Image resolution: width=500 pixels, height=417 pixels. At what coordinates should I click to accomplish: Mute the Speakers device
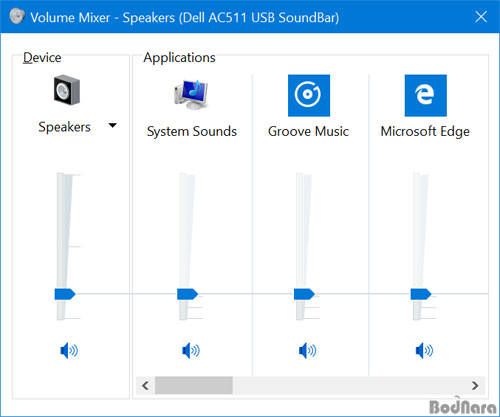click(69, 350)
